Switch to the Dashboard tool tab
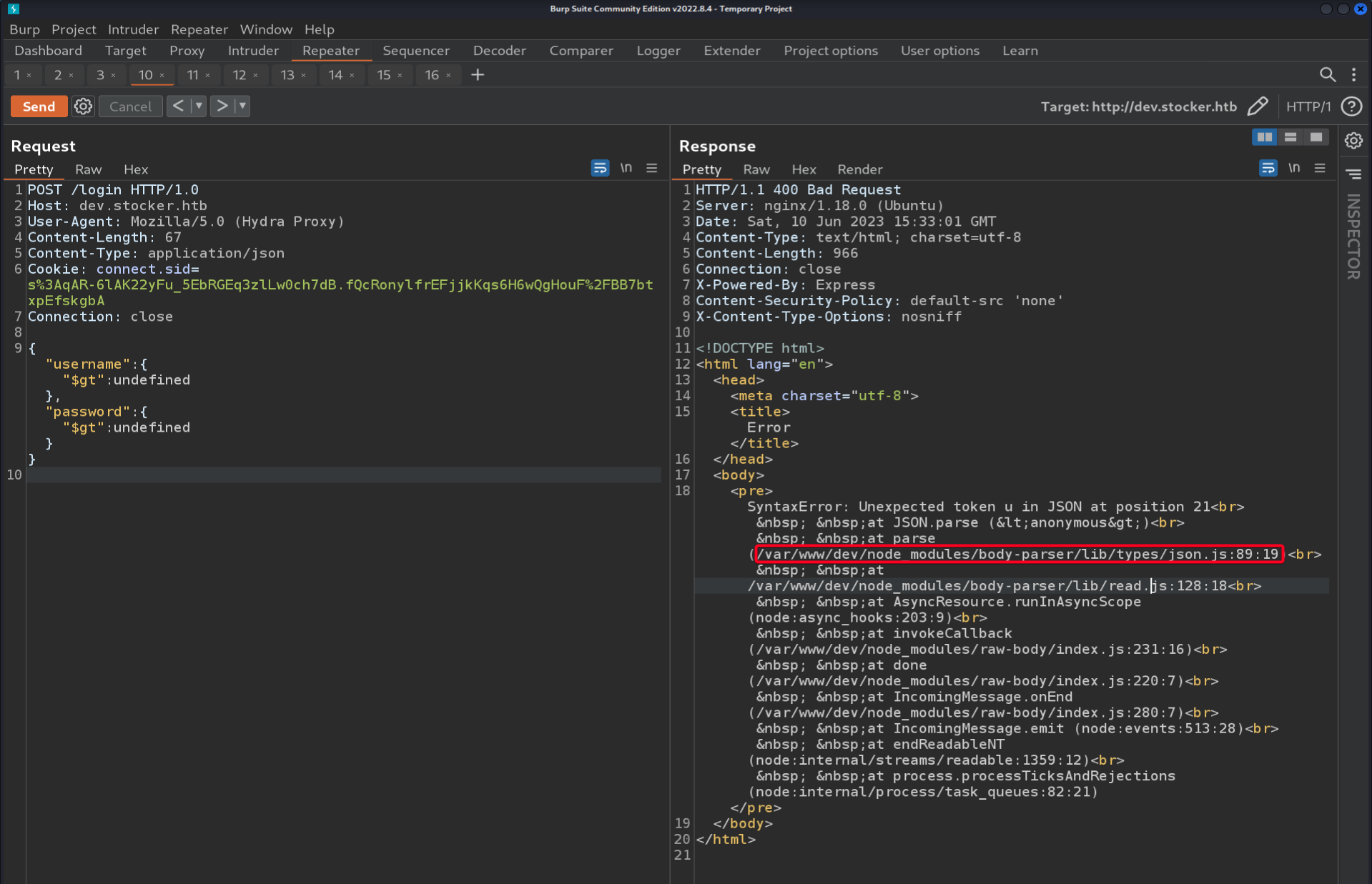 point(48,51)
